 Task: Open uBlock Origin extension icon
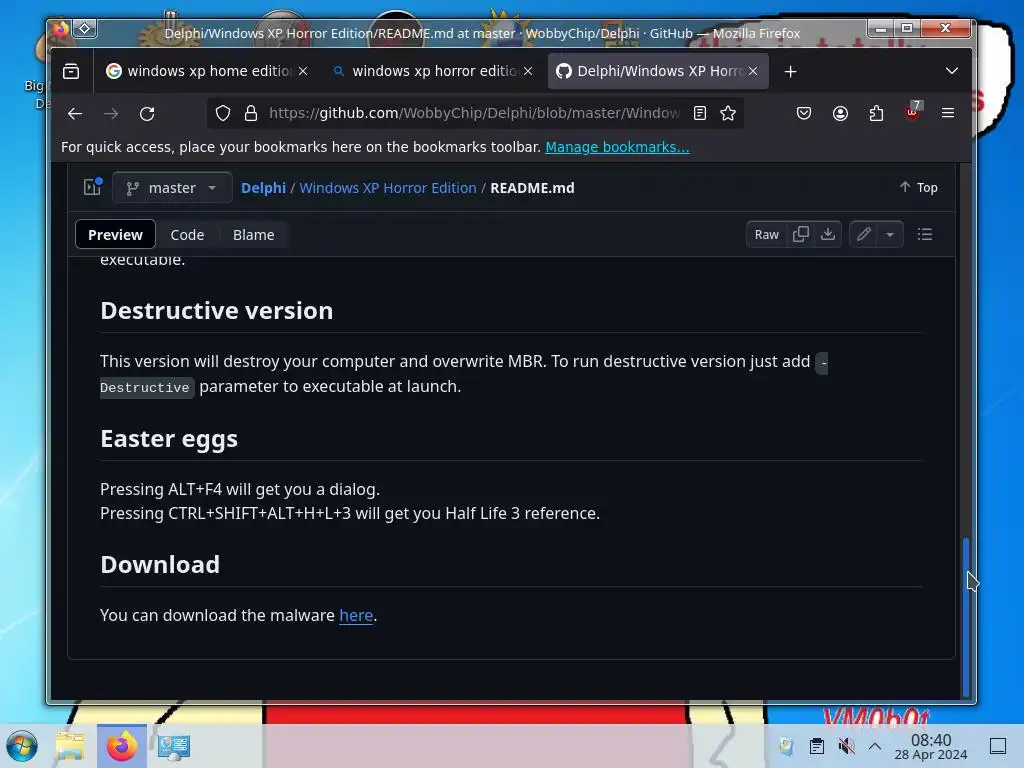pyautogui.click(x=913, y=112)
